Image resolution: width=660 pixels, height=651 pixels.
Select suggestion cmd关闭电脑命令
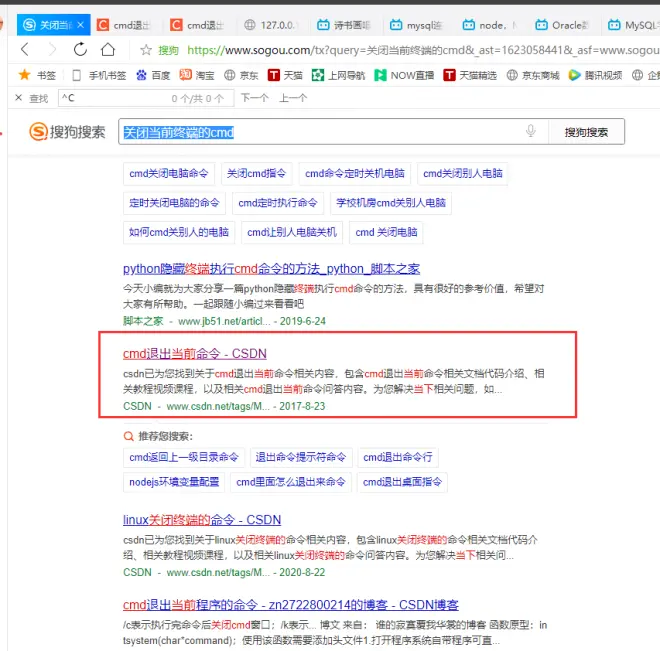(x=169, y=173)
